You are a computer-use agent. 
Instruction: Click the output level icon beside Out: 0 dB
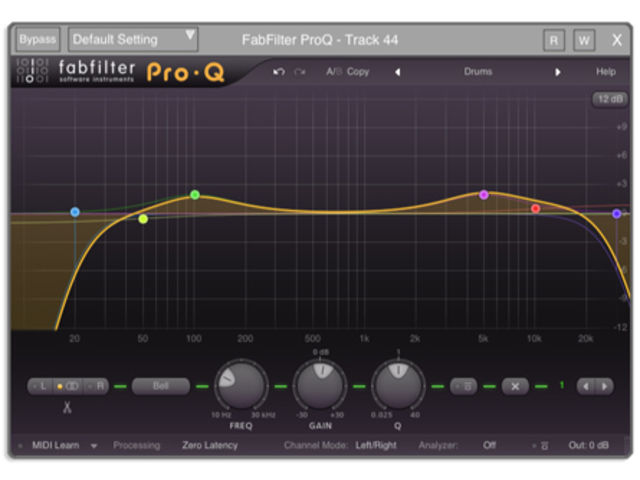coord(542,445)
